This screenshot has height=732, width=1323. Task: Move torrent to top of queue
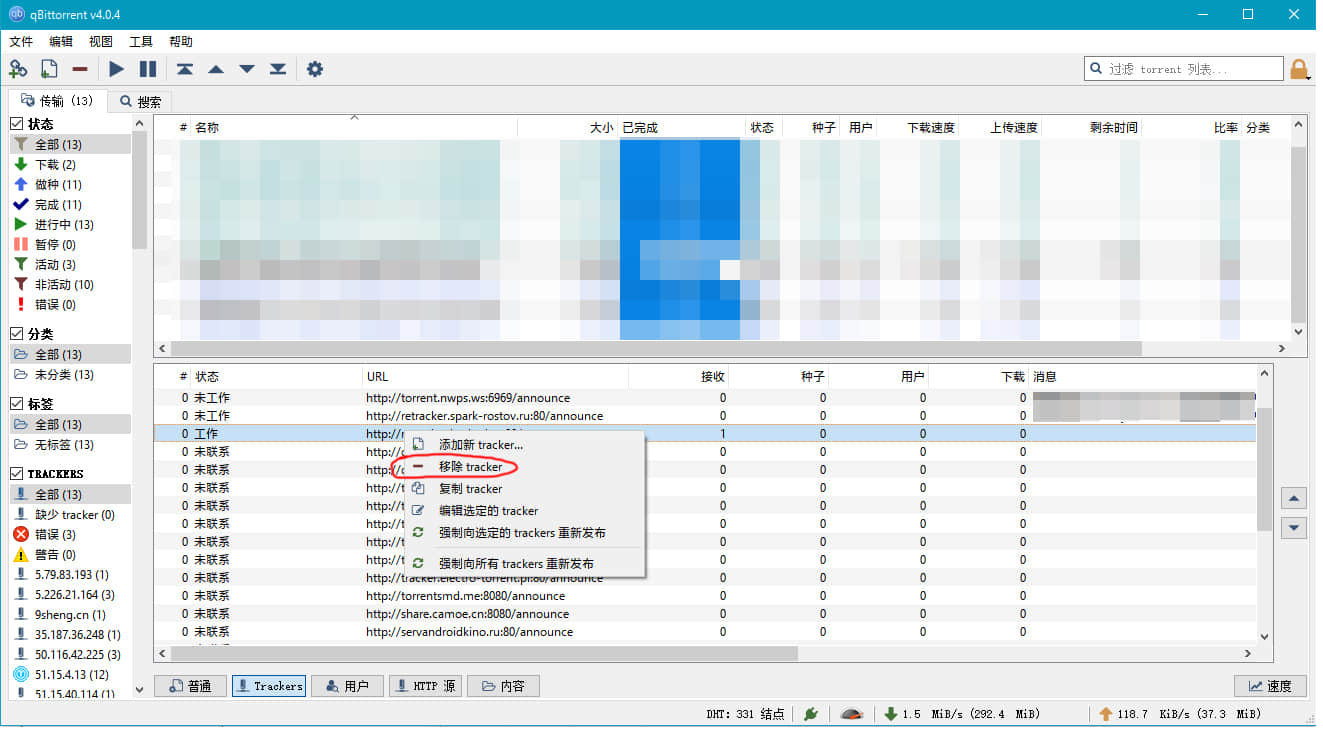[x=185, y=69]
